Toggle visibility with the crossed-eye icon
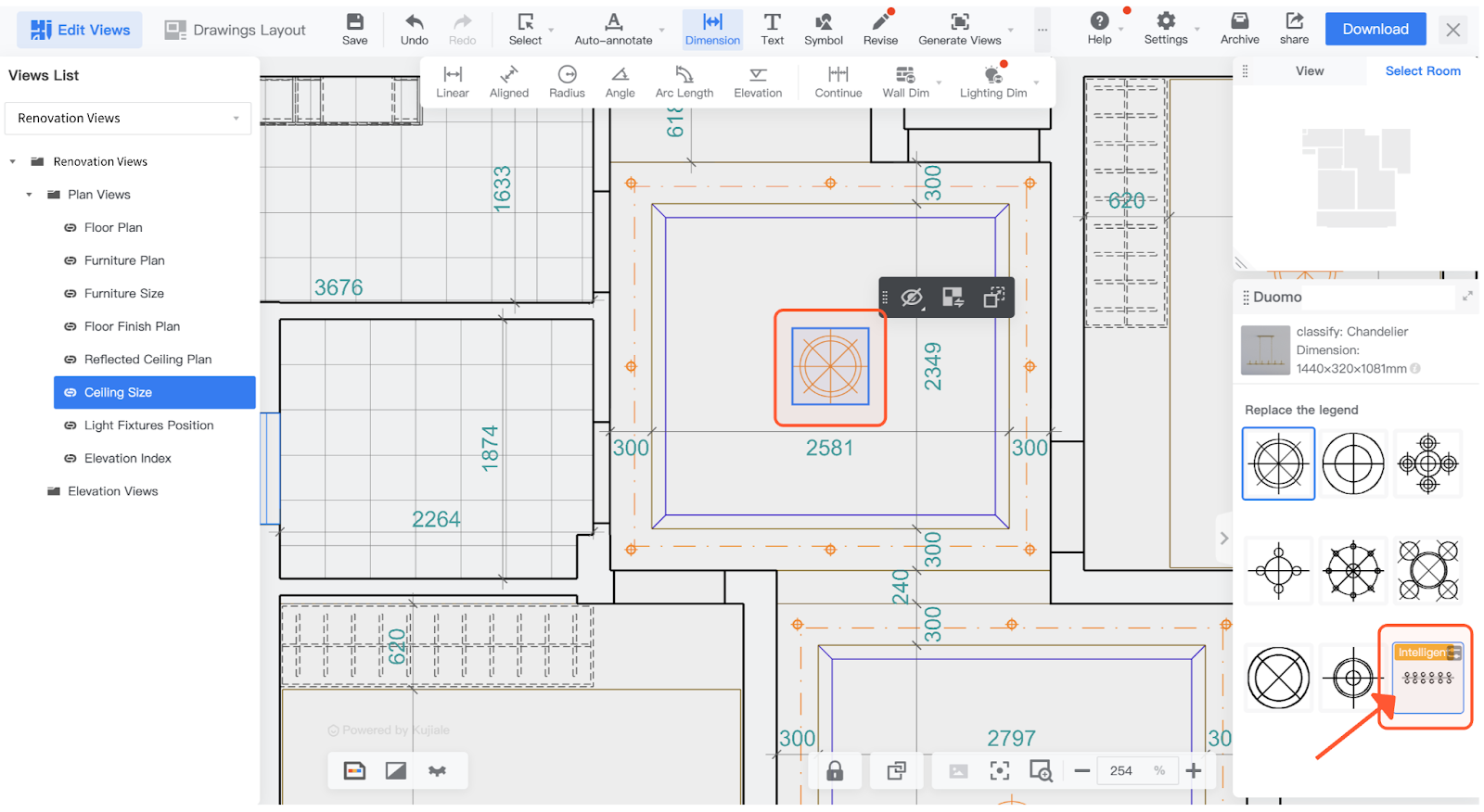This screenshot has width=1484, height=812. (x=912, y=298)
